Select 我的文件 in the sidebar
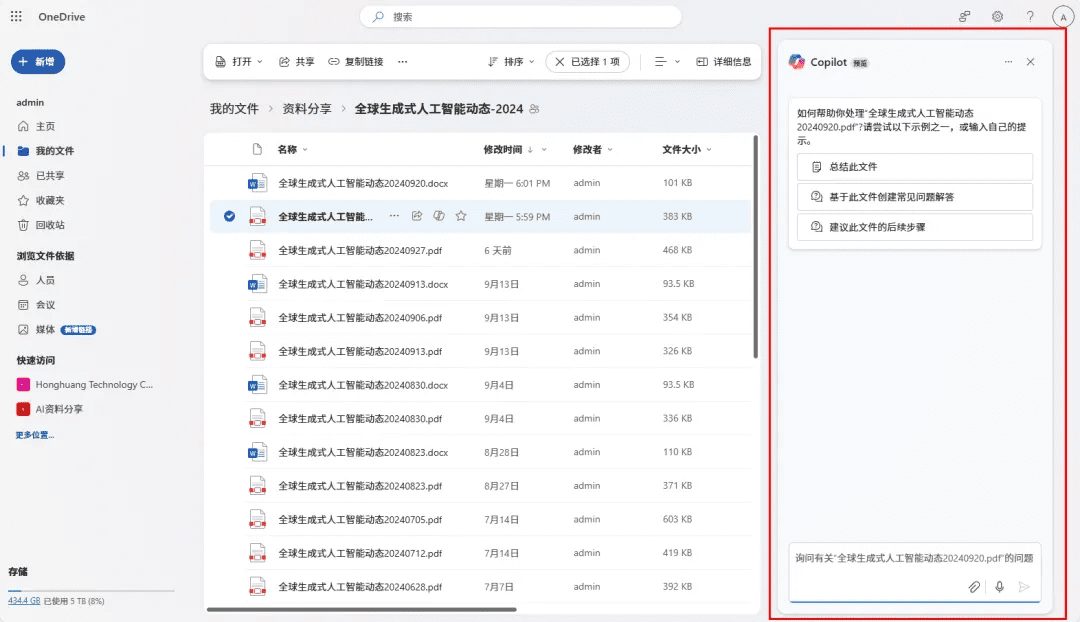The width and height of the screenshot is (1080, 622). (54, 151)
